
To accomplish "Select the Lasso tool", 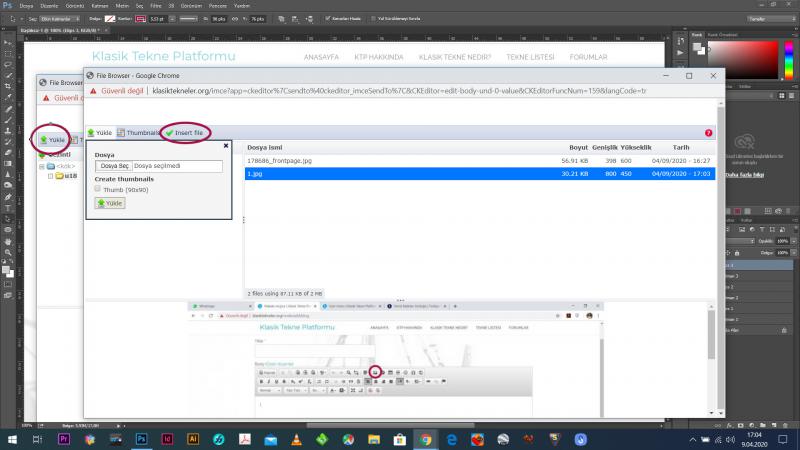I will click(8, 65).
